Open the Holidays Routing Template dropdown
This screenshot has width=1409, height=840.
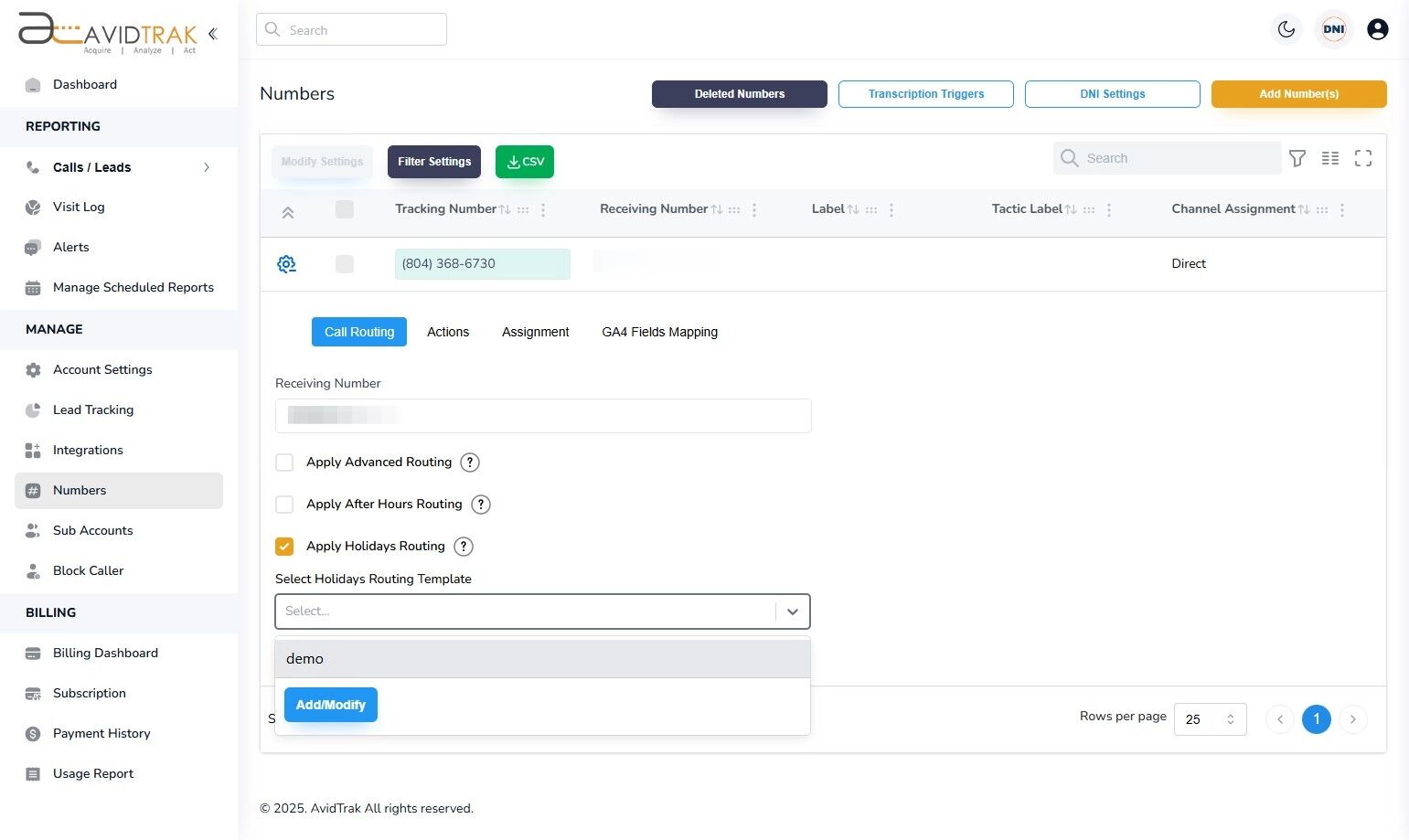tap(542, 611)
